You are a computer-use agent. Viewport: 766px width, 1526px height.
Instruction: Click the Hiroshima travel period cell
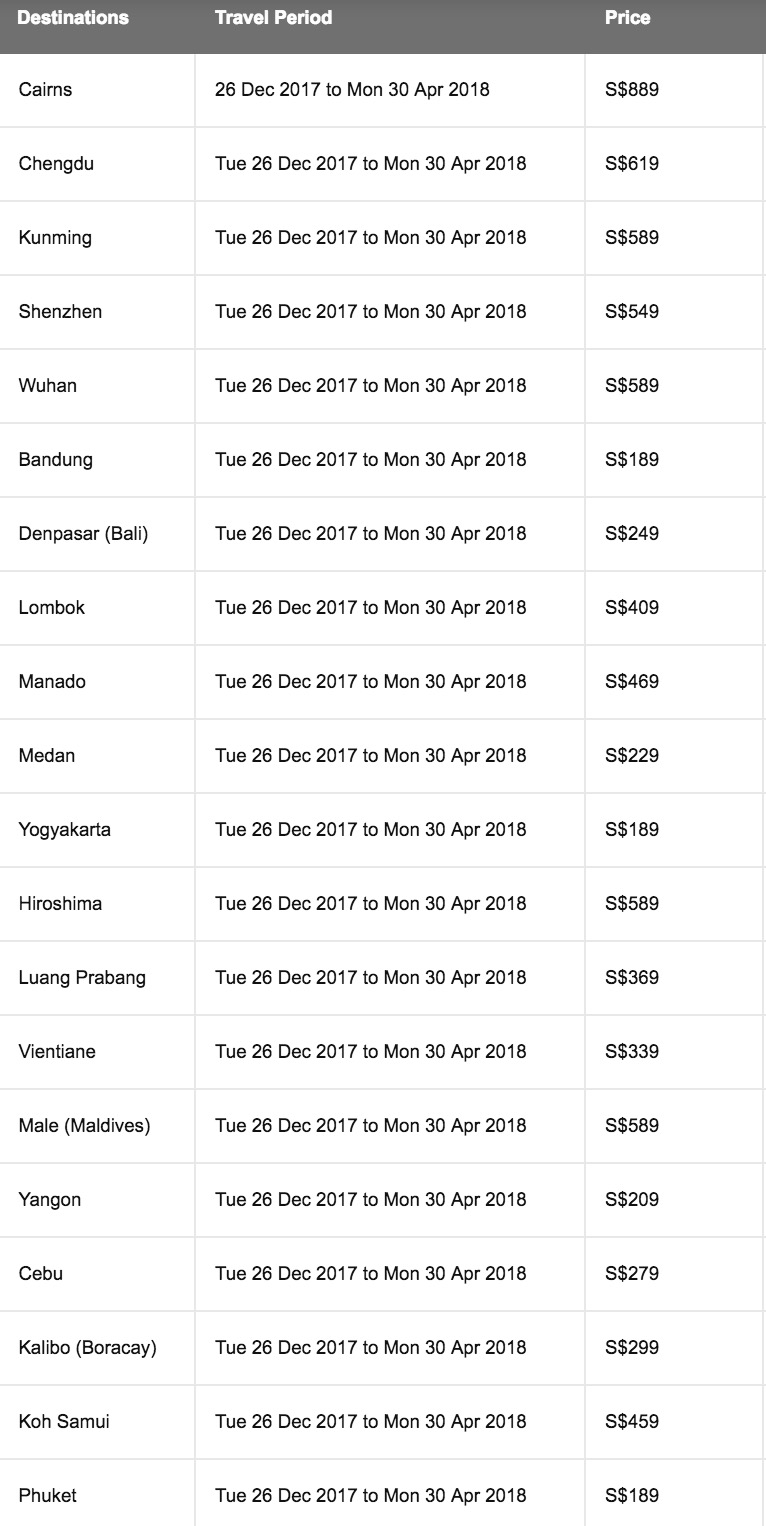(370, 904)
